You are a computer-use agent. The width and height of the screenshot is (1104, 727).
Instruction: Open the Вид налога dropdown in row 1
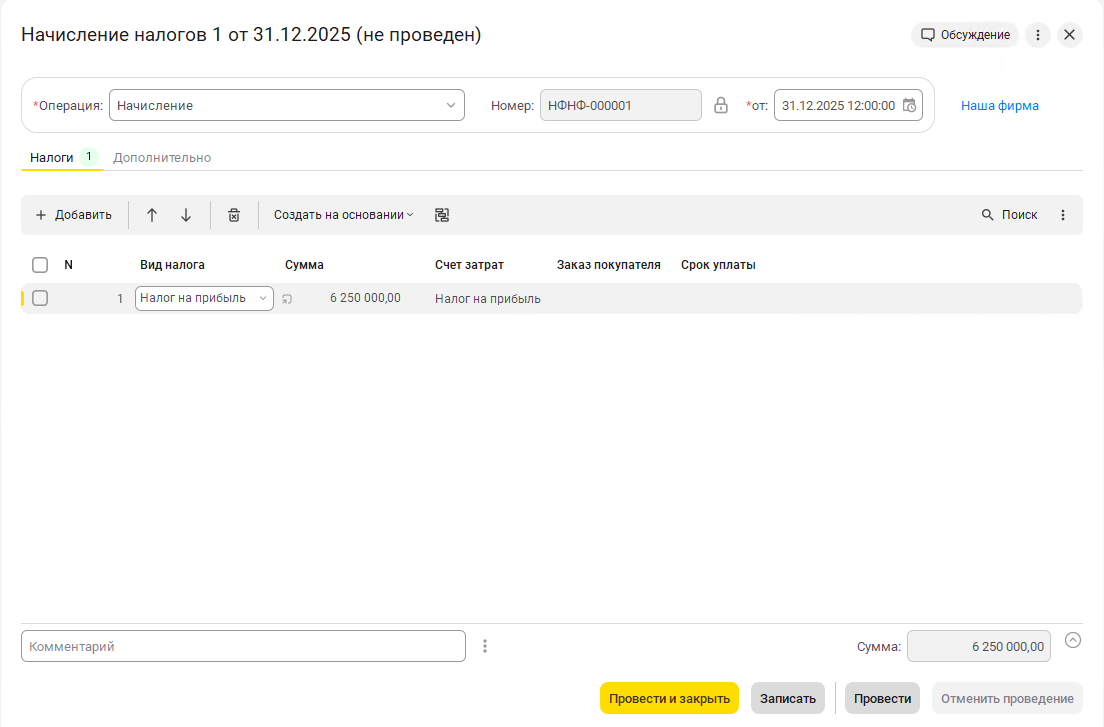pos(263,298)
